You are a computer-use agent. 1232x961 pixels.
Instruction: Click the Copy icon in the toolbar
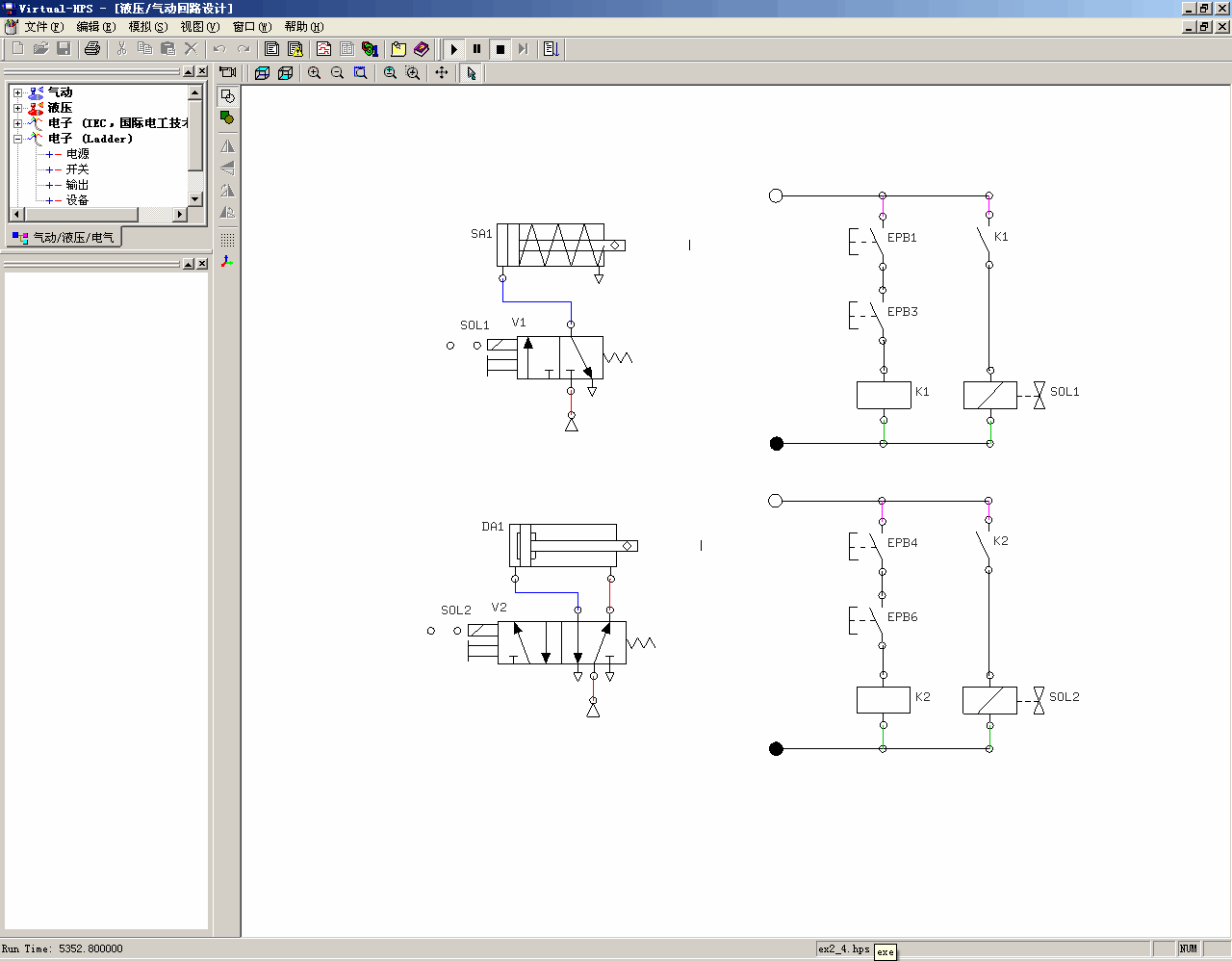(144, 49)
